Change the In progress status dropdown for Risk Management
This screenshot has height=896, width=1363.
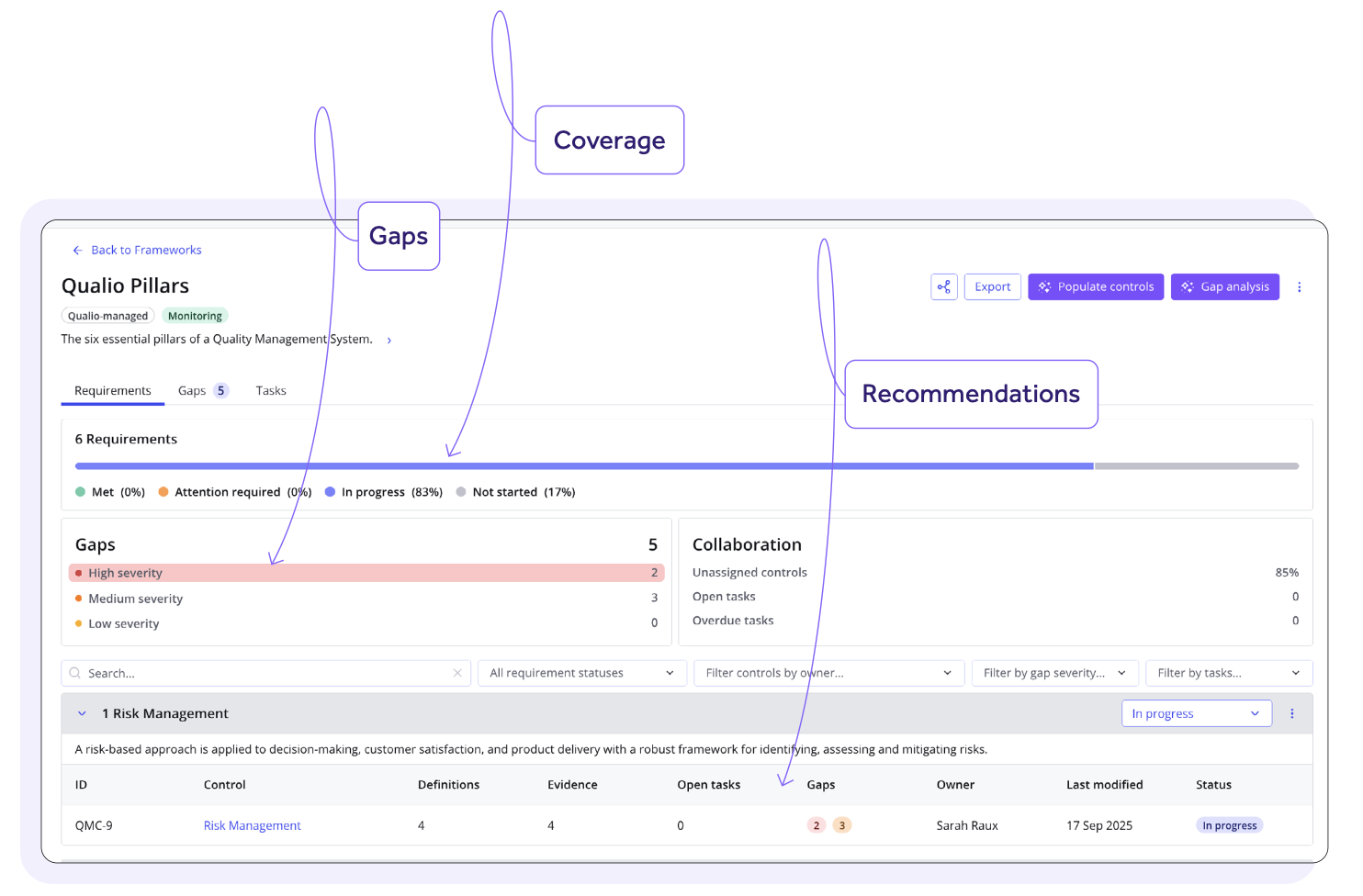click(x=1196, y=713)
